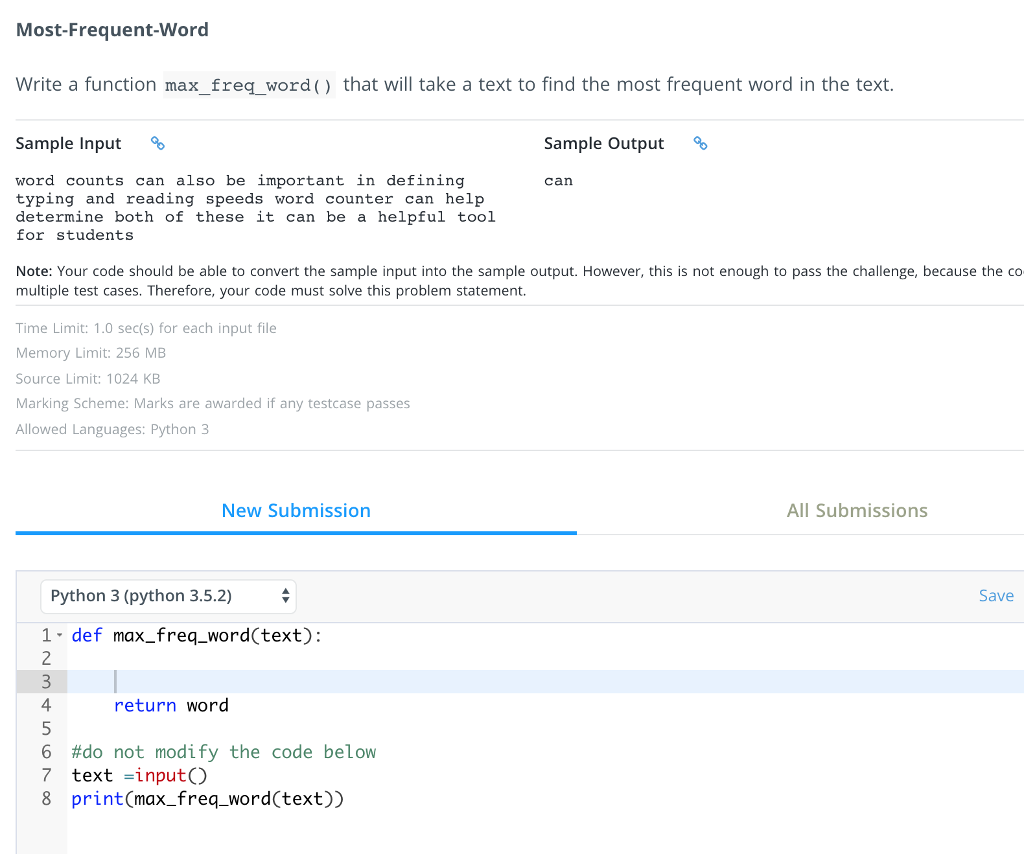Click the sample output value 'can'
1024x854 pixels.
coord(558,181)
